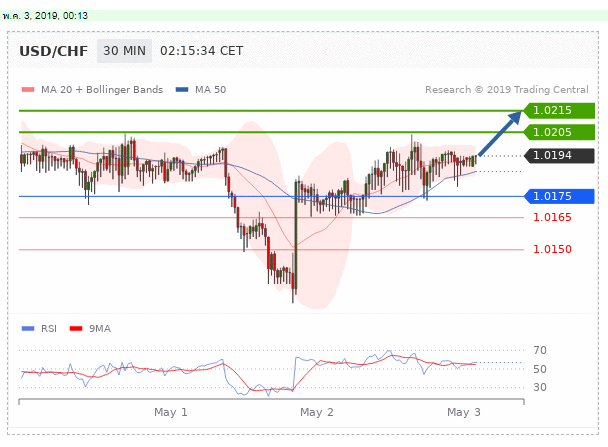Screen dimensions: 608x447
Task: Click the 1.0175 pivot price tag
Action: (x=559, y=196)
